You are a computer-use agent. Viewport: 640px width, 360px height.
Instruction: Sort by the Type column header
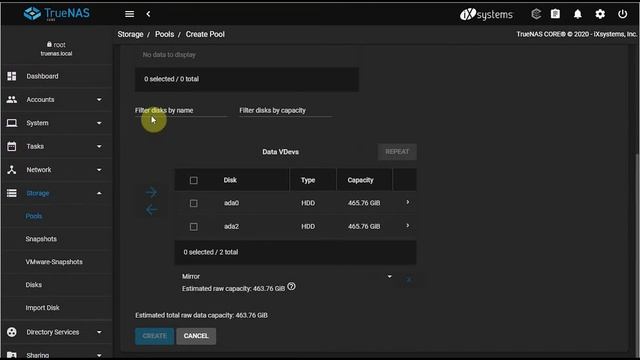(308, 180)
